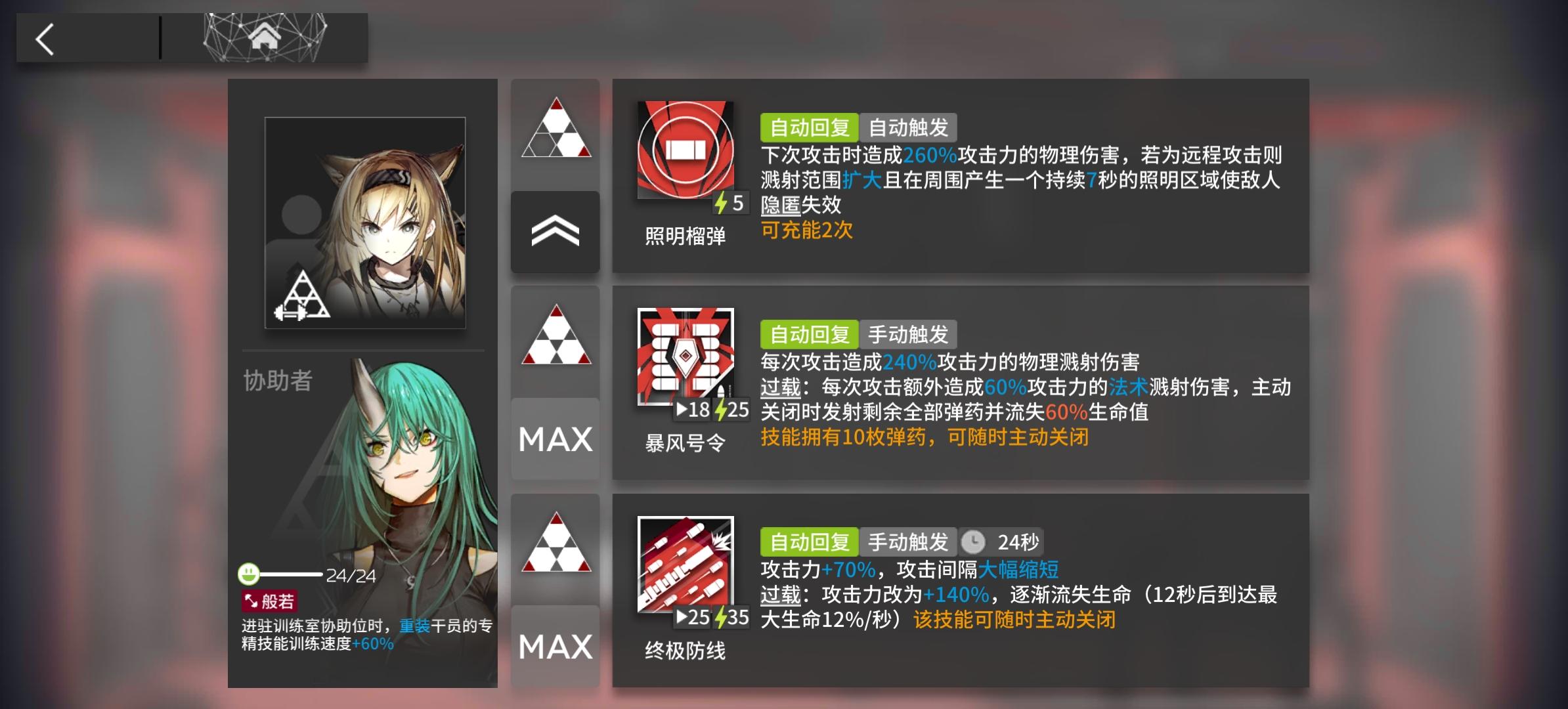Select the 暴风号令 skill icon

coord(686,357)
